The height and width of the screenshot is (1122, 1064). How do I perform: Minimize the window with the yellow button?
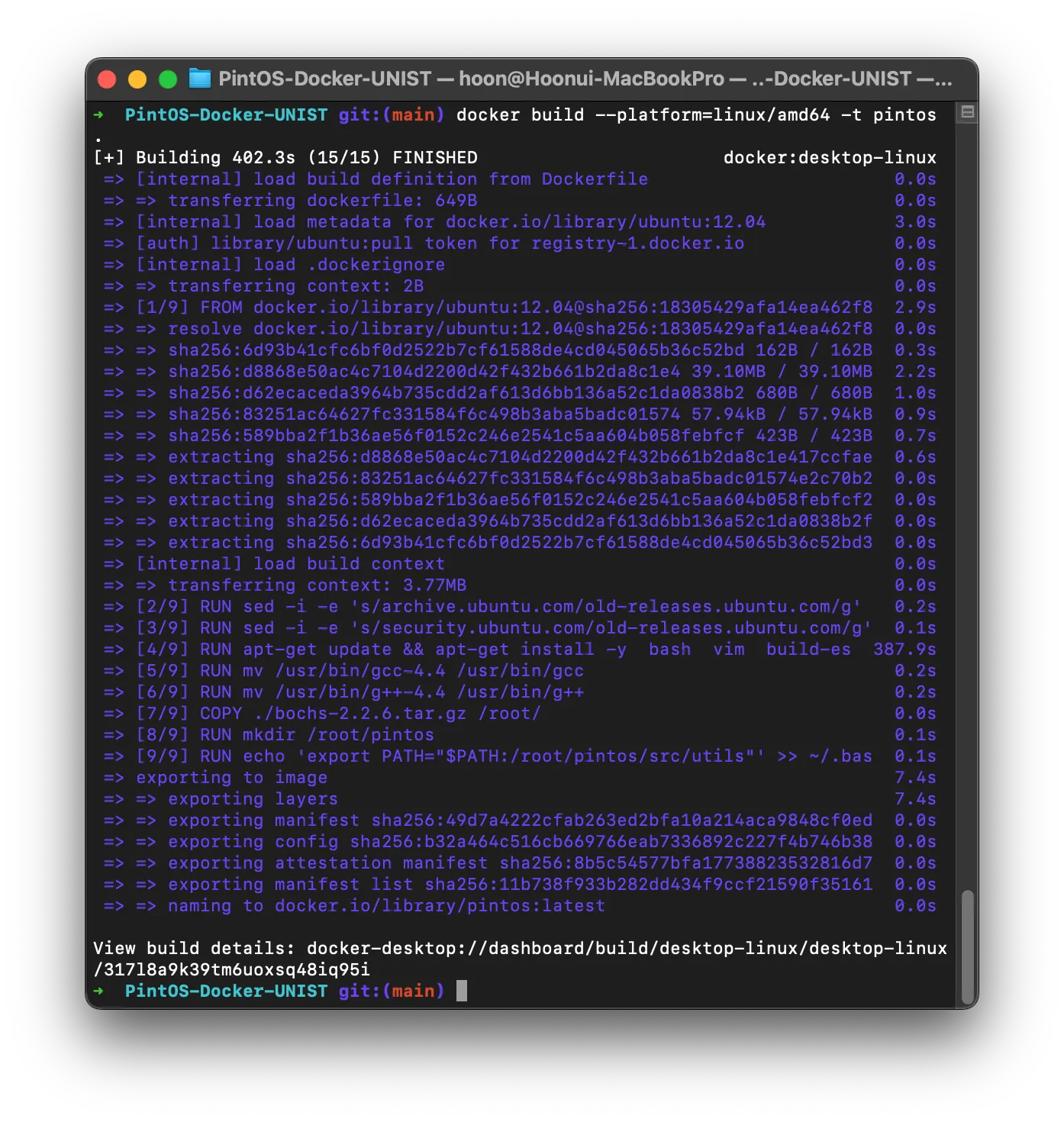[137, 79]
